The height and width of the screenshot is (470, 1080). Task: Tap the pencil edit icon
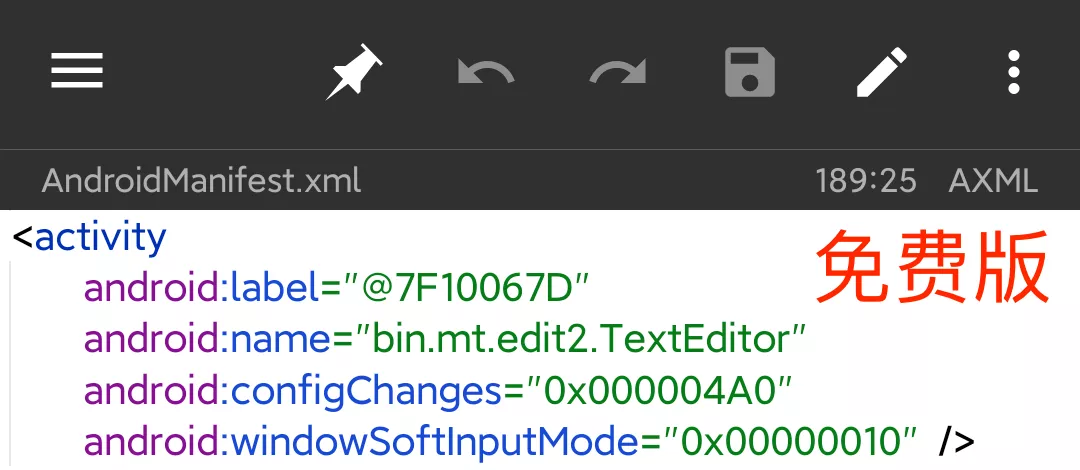[882, 72]
